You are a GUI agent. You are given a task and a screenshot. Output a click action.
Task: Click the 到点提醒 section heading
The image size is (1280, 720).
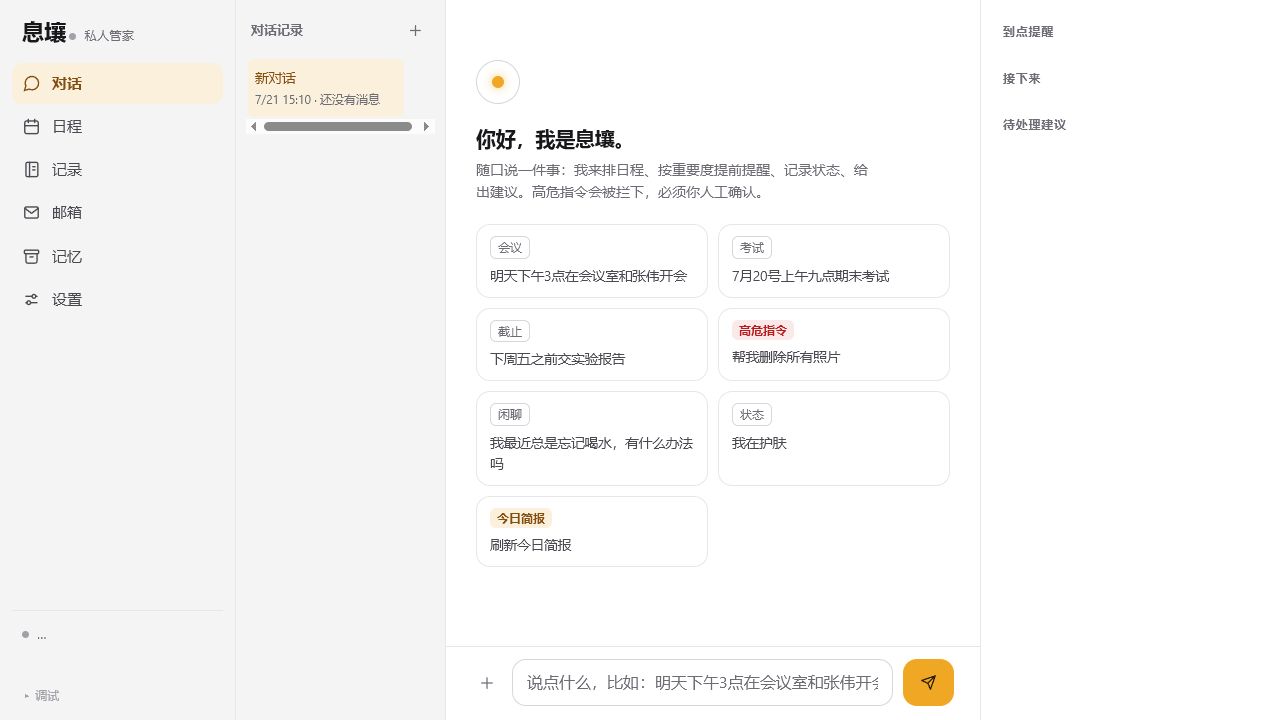click(1028, 32)
